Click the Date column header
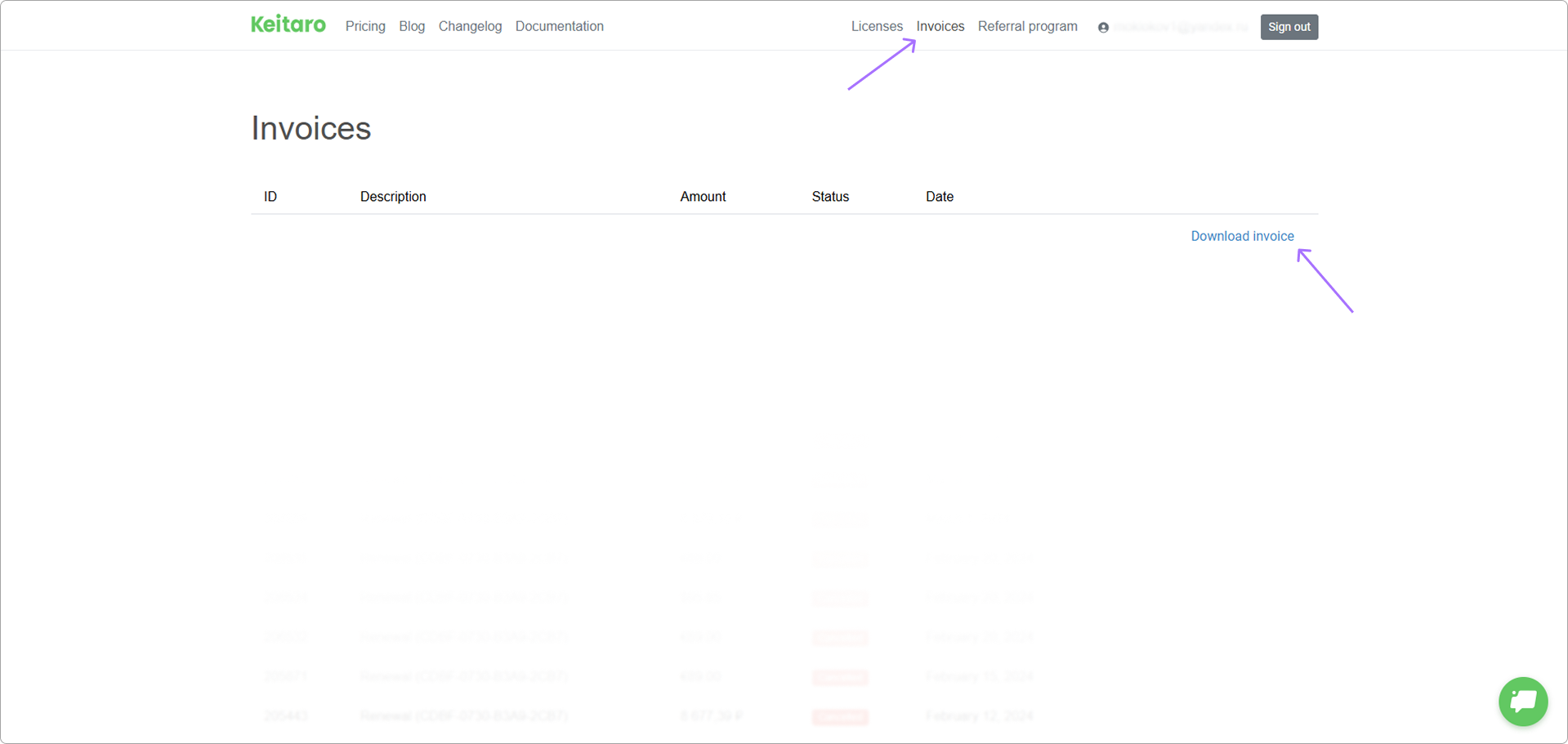Image resolution: width=1568 pixels, height=744 pixels. [940, 197]
